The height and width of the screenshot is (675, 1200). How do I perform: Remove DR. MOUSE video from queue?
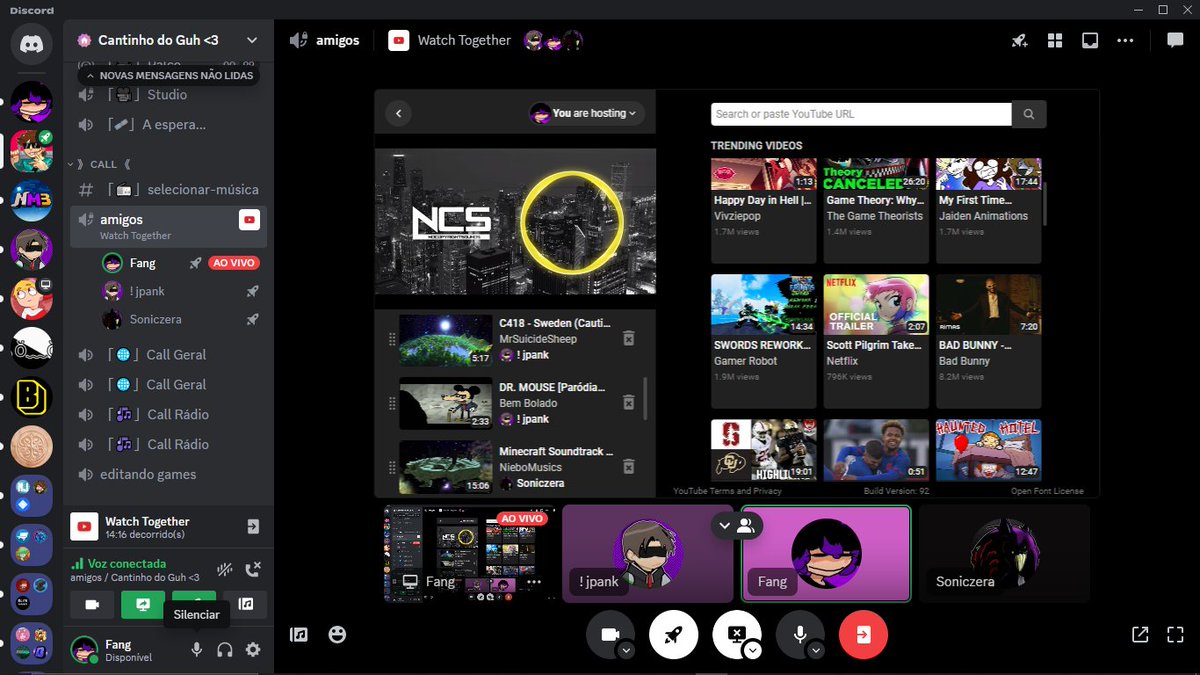pyautogui.click(x=629, y=402)
